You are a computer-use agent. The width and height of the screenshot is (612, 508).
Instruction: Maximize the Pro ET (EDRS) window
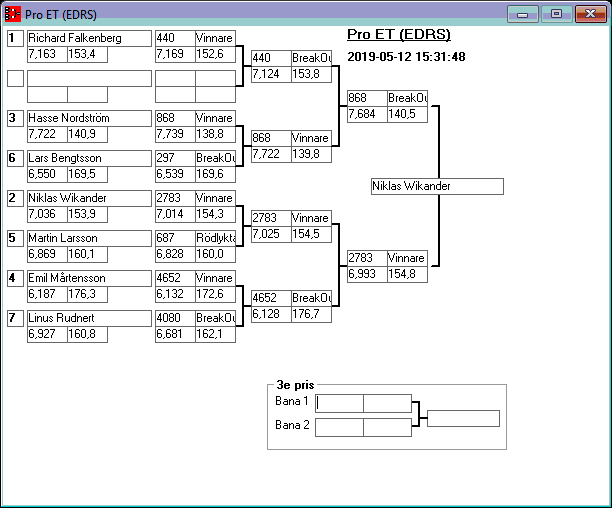pos(555,14)
